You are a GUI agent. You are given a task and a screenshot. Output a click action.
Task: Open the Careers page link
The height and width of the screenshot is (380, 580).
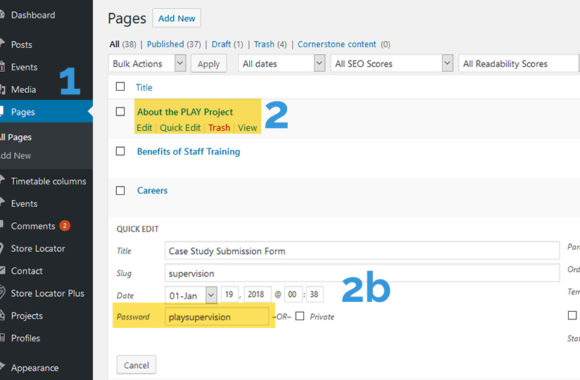click(152, 191)
